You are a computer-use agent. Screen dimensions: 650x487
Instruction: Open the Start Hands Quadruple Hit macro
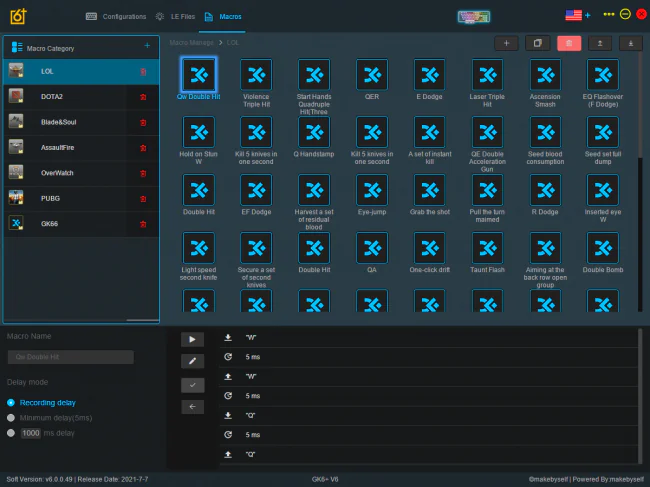pos(314,75)
